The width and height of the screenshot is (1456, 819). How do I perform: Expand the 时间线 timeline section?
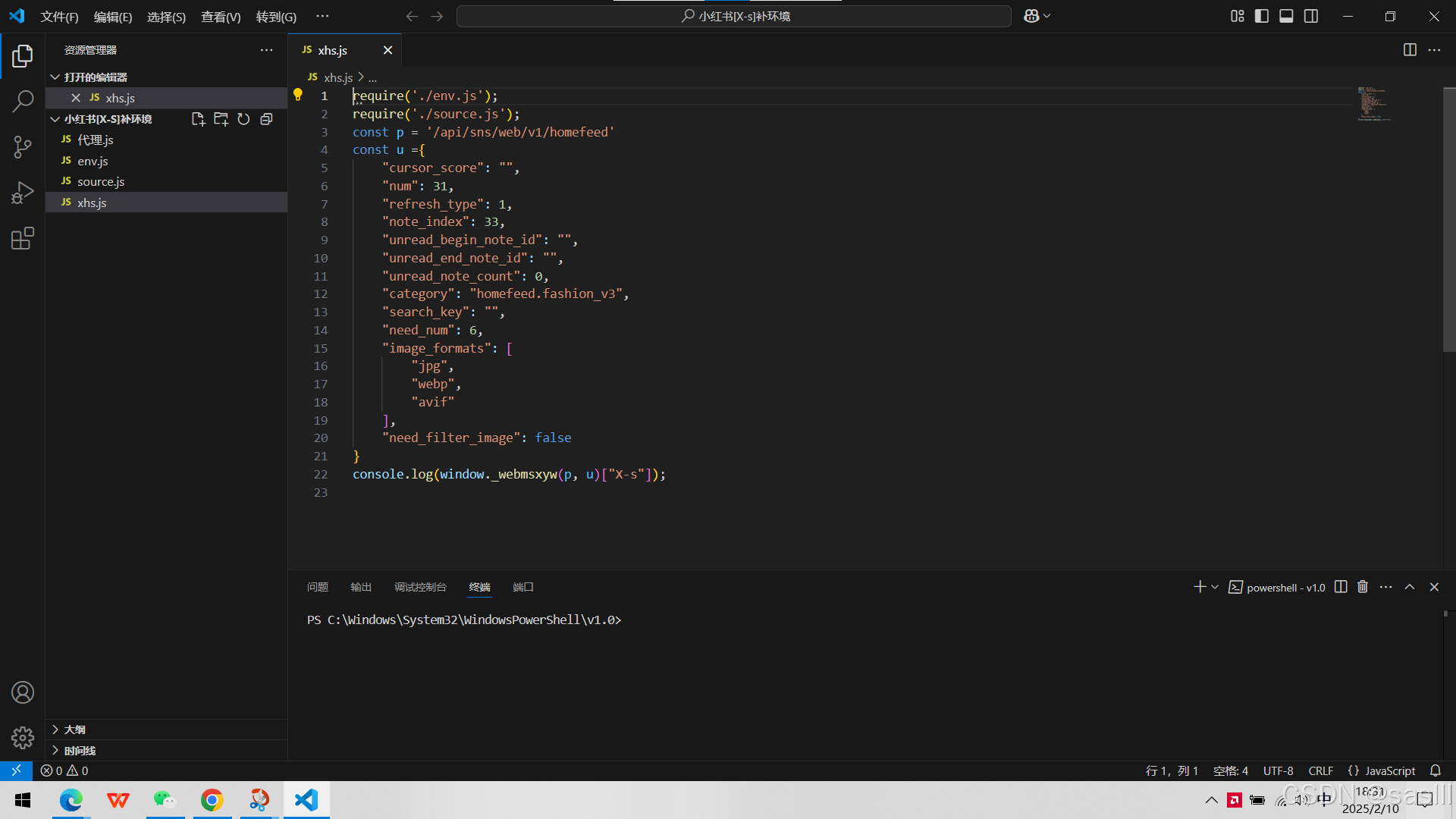(x=80, y=751)
